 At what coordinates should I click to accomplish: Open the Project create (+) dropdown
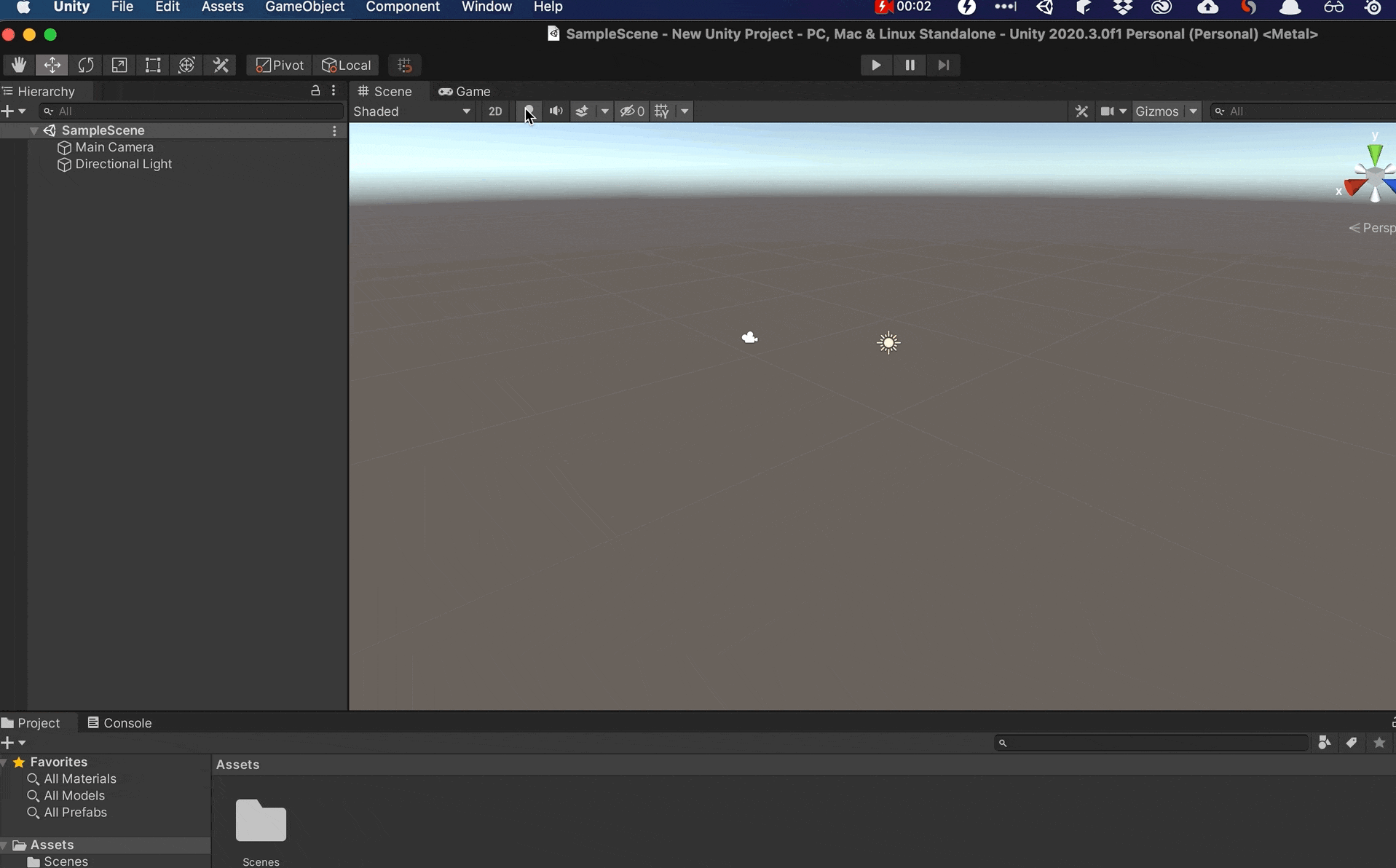14,743
